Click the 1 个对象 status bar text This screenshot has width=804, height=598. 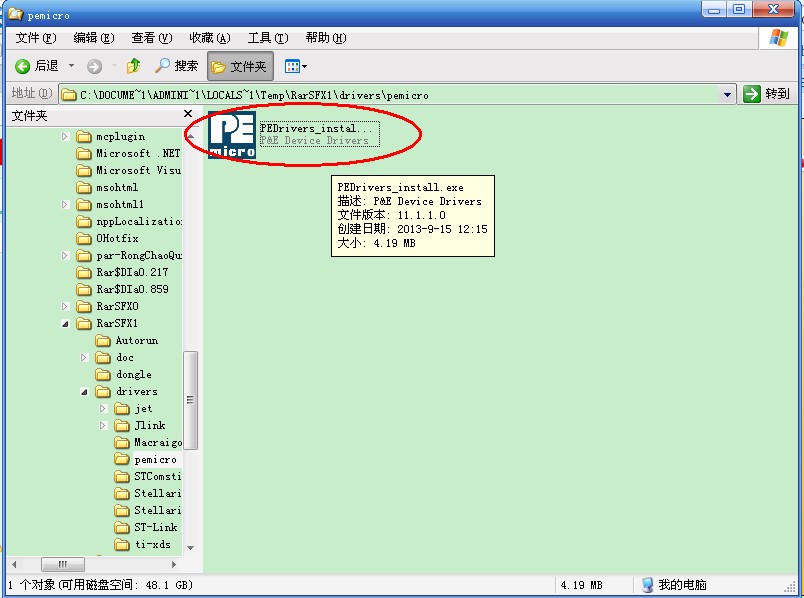pyautogui.click(x=32, y=585)
